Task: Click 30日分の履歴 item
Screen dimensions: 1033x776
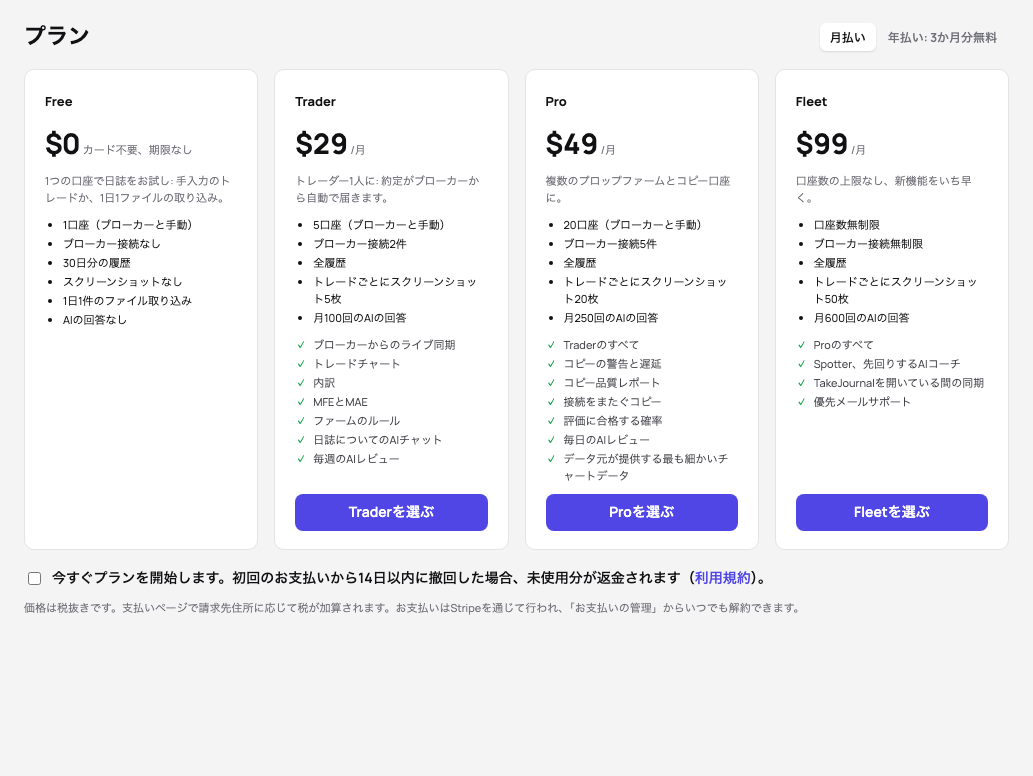Action: click(x=96, y=263)
